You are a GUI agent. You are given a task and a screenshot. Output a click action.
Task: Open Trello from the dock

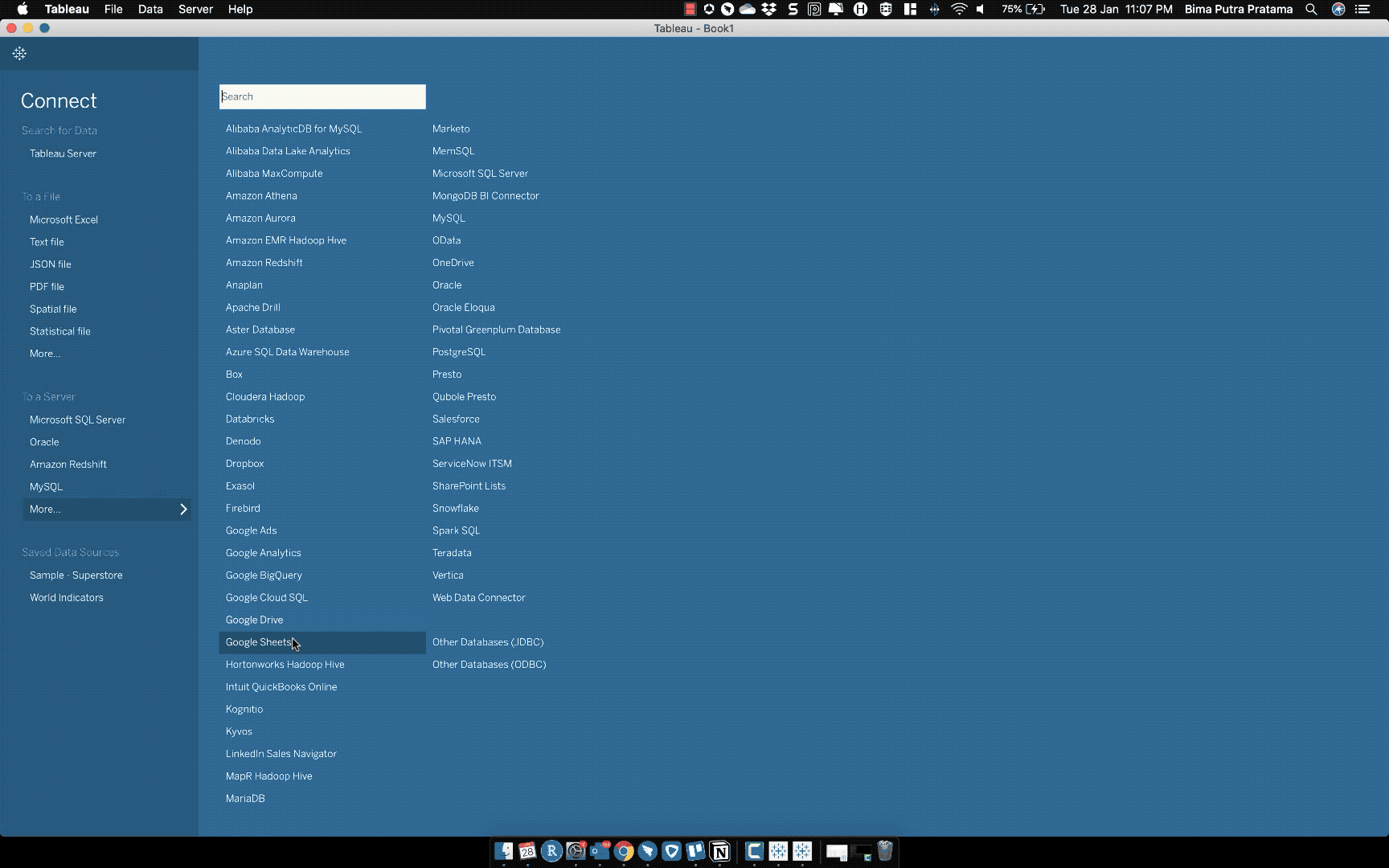tap(695, 851)
